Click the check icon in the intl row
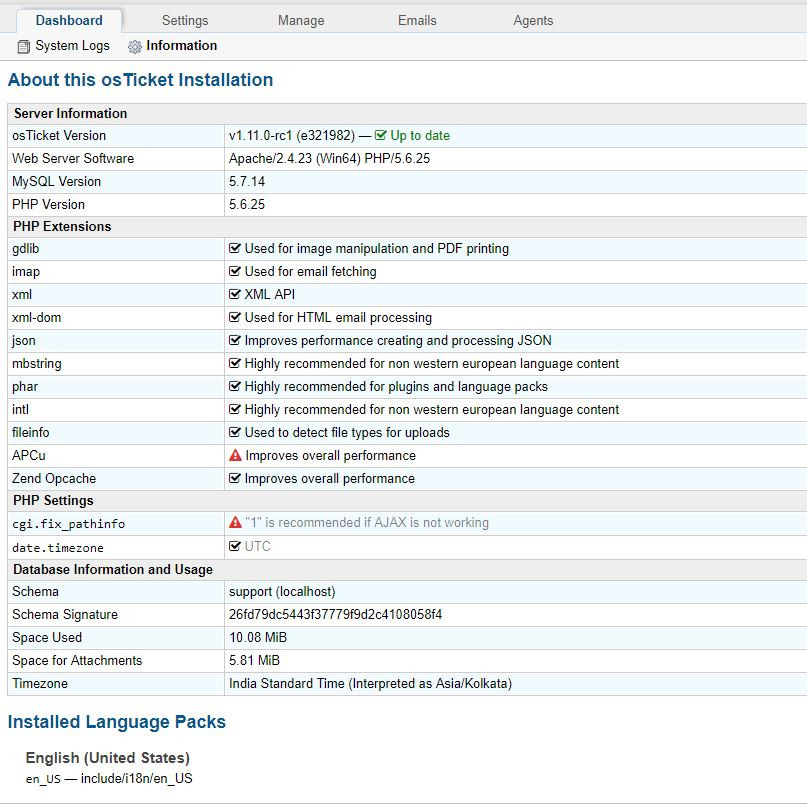The width and height of the screenshot is (807, 804). click(235, 409)
